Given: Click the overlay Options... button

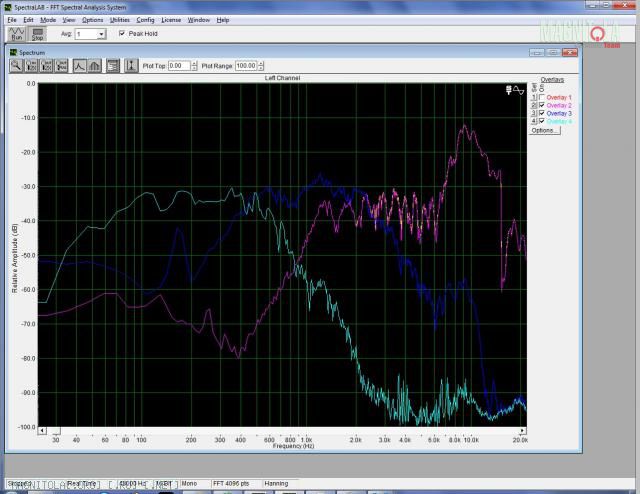Looking at the screenshot, I should click(x=544, y=130).
